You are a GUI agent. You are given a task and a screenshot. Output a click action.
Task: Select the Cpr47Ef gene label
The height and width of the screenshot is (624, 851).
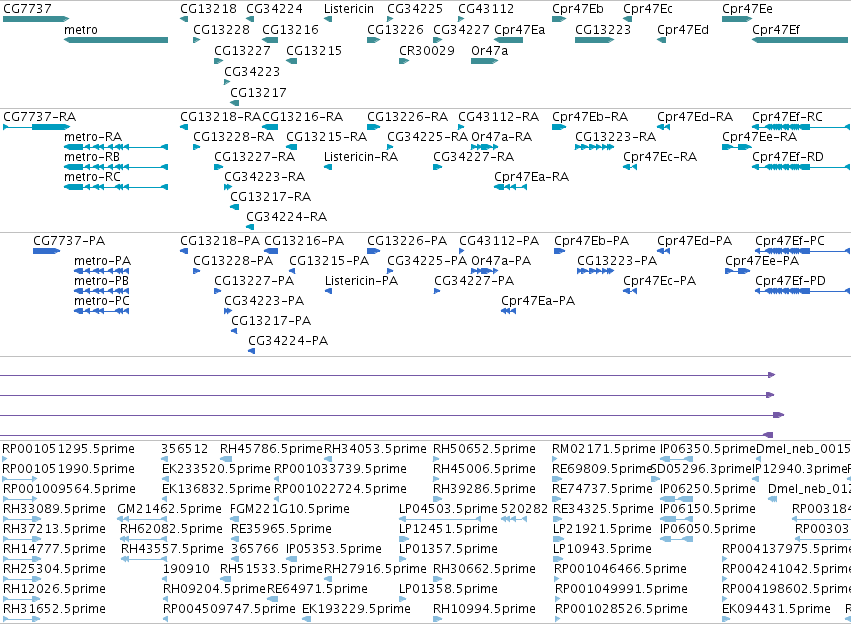click(776, 30)
